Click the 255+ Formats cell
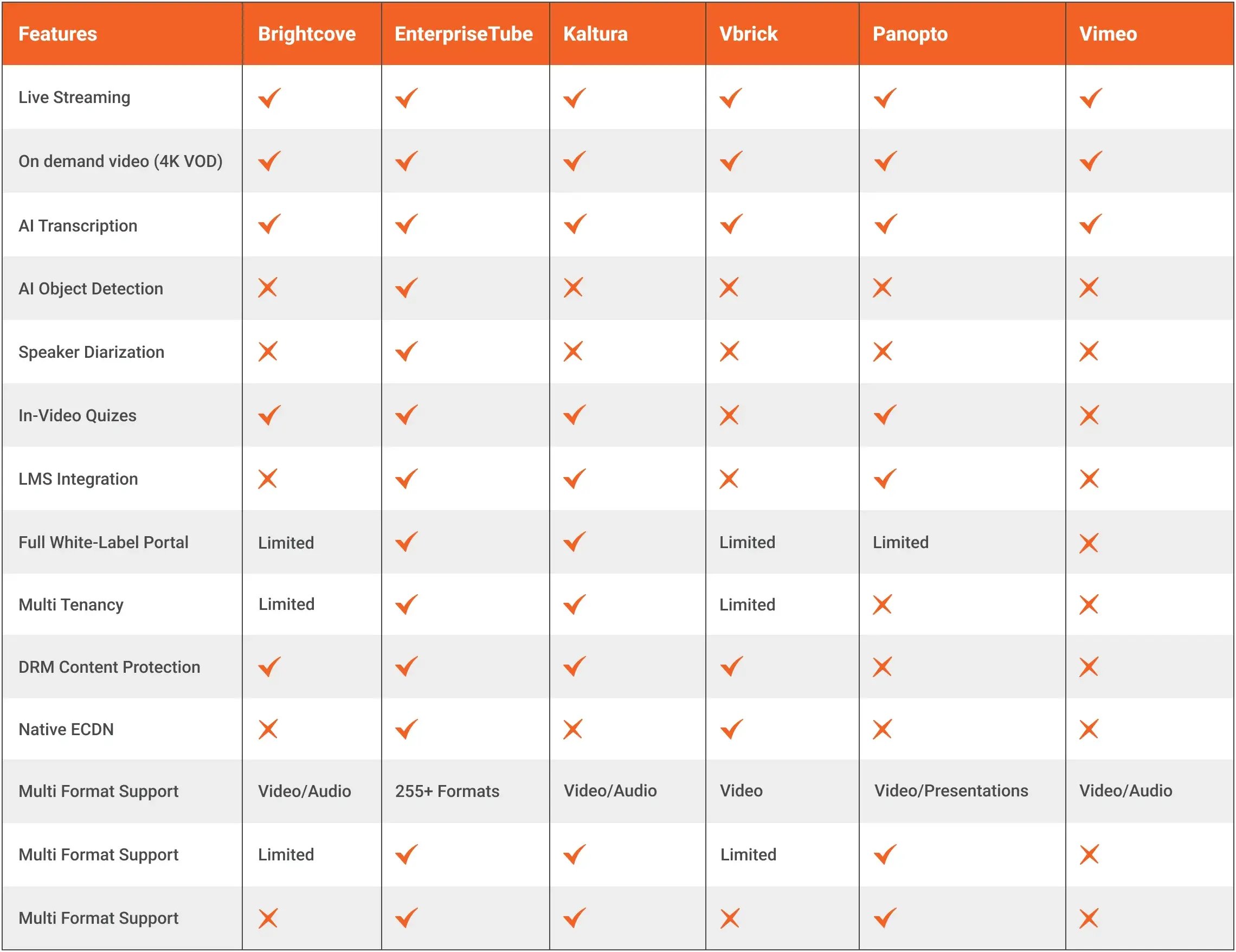 click(x=447, y=790)
